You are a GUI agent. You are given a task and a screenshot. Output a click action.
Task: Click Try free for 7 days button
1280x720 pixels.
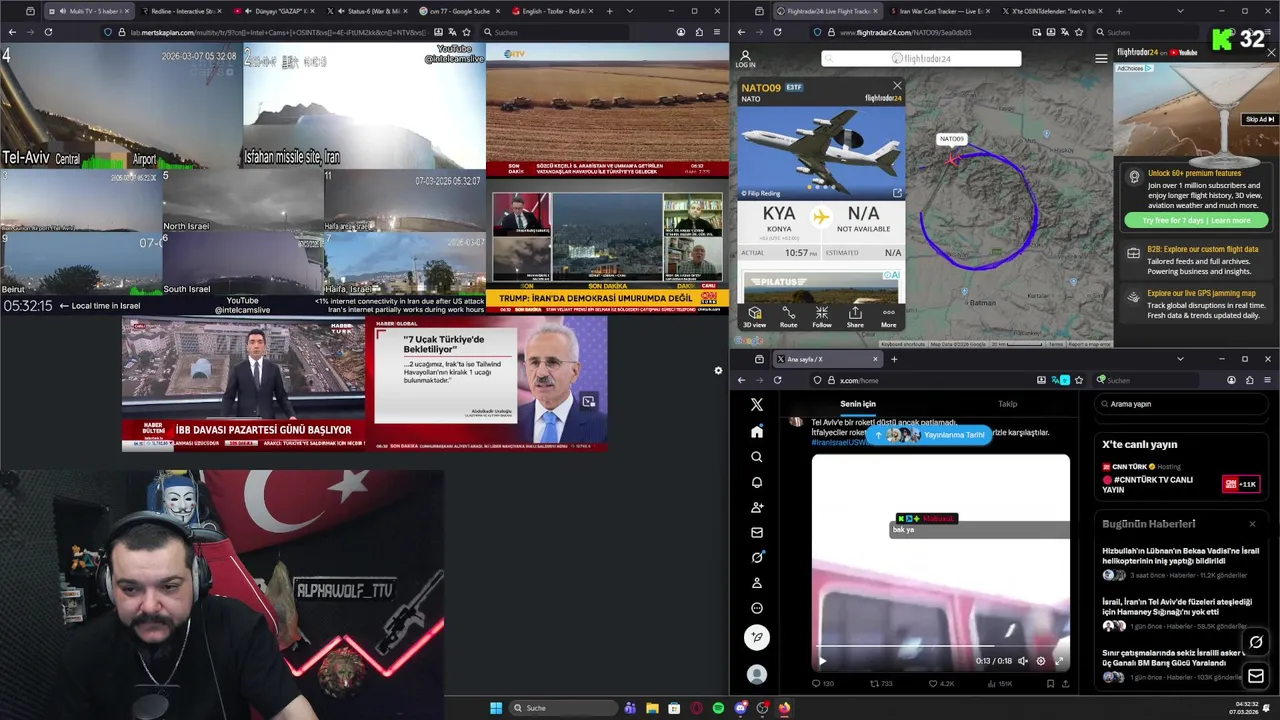(1196, 220)
